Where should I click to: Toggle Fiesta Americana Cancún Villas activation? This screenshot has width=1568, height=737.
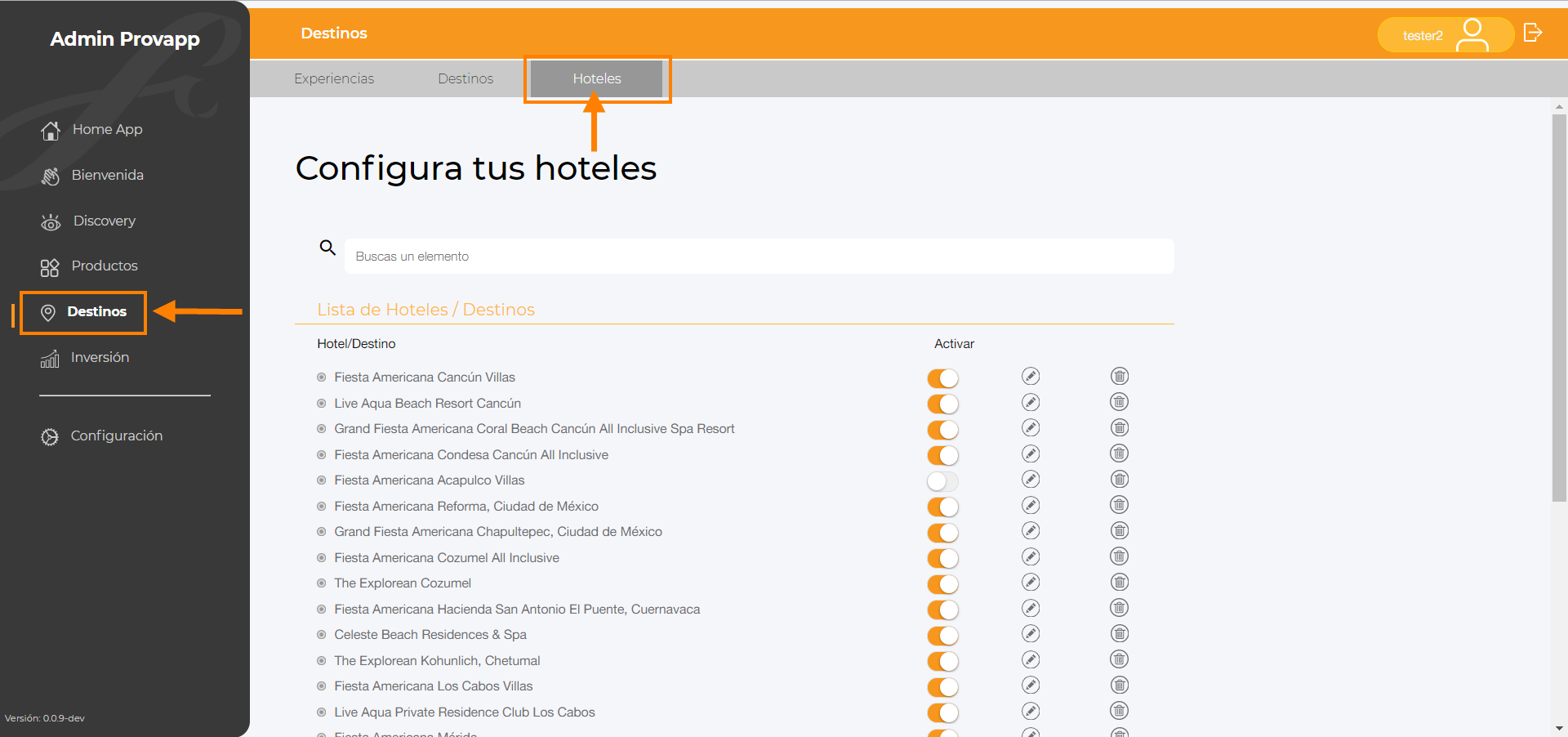click(942, 378)
